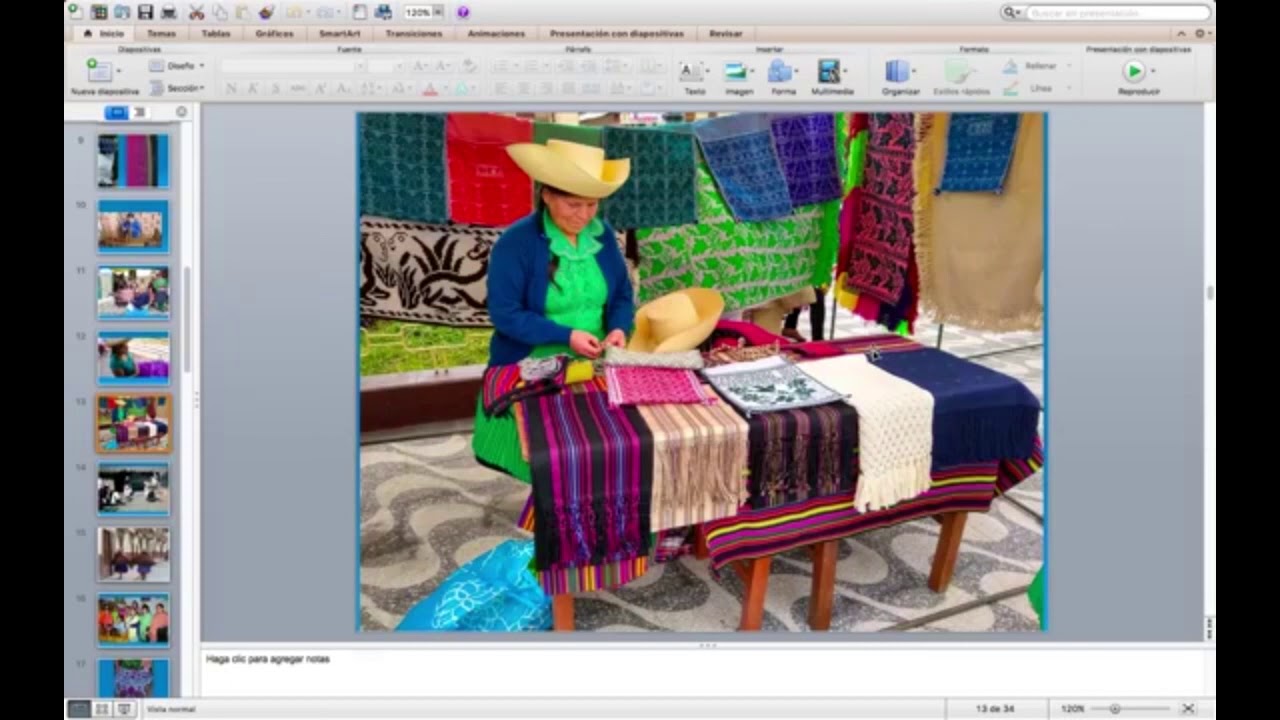
Task: Open the Sección dropdown
Action: click(x=176, y=88)
